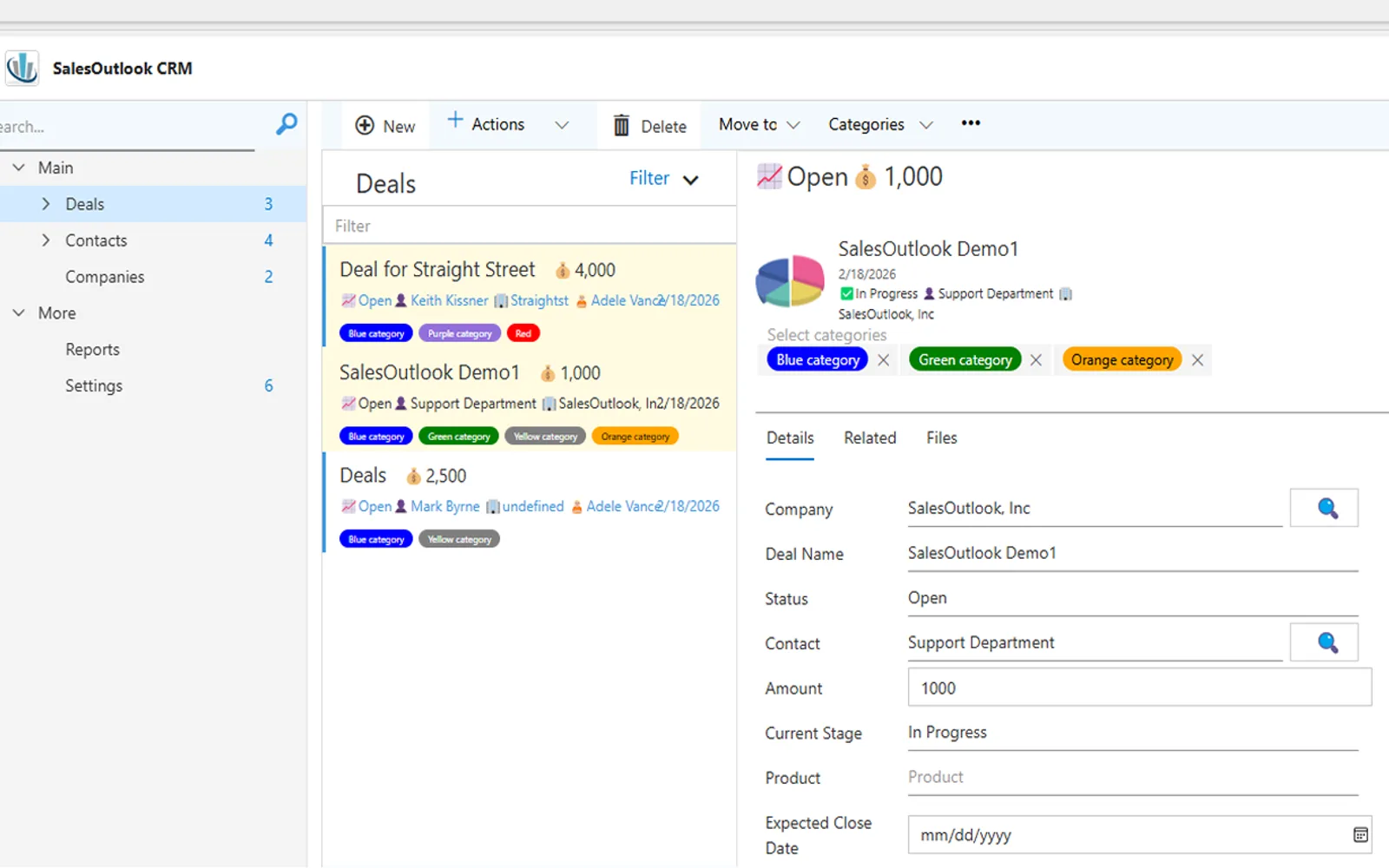Remove the Green category tag
Image resolution: width=1389 pixels, height=868 pixels.
pos(1036,360)
